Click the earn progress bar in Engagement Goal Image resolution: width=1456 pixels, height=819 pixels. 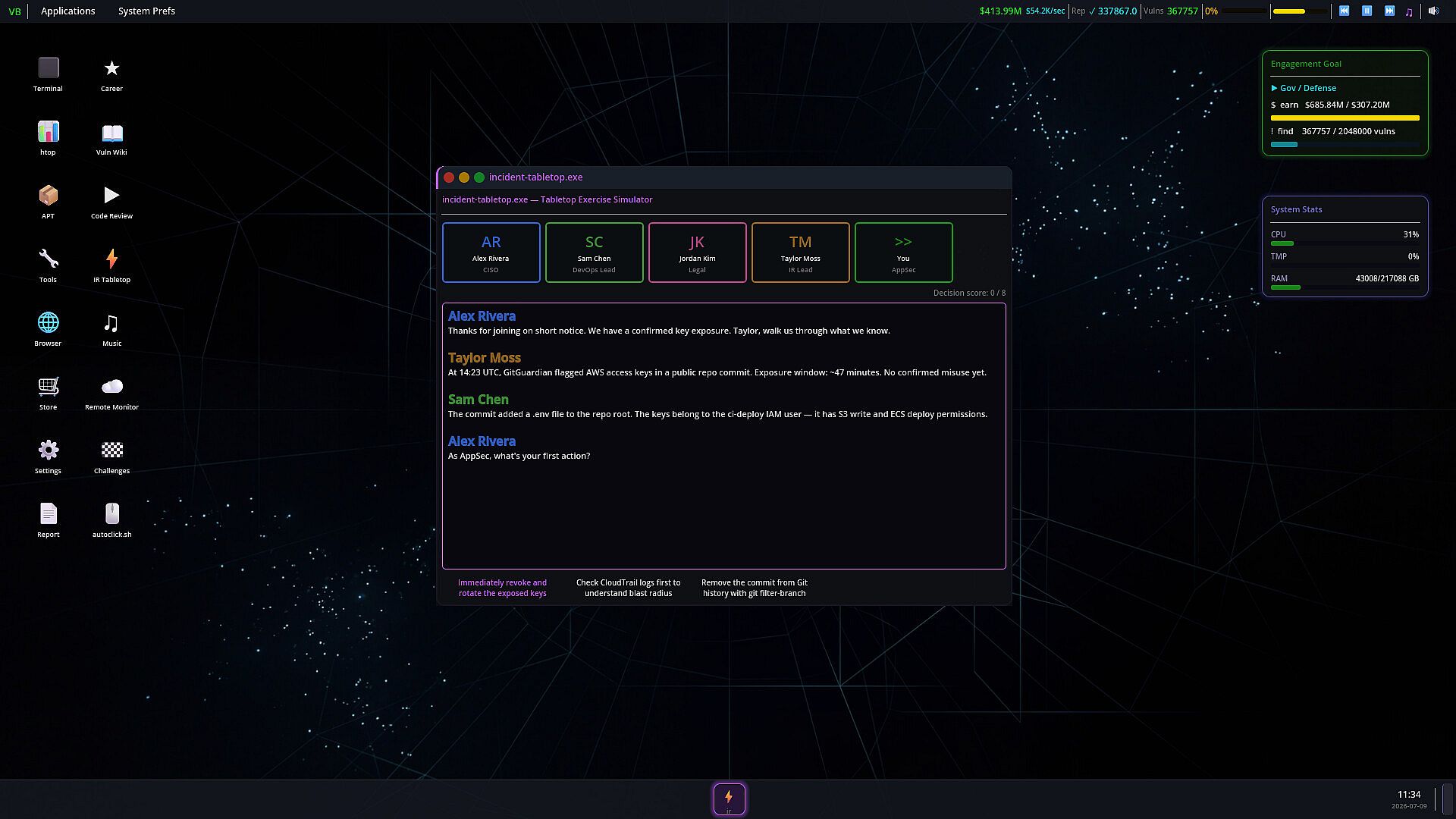click(x=1345, y=118)
